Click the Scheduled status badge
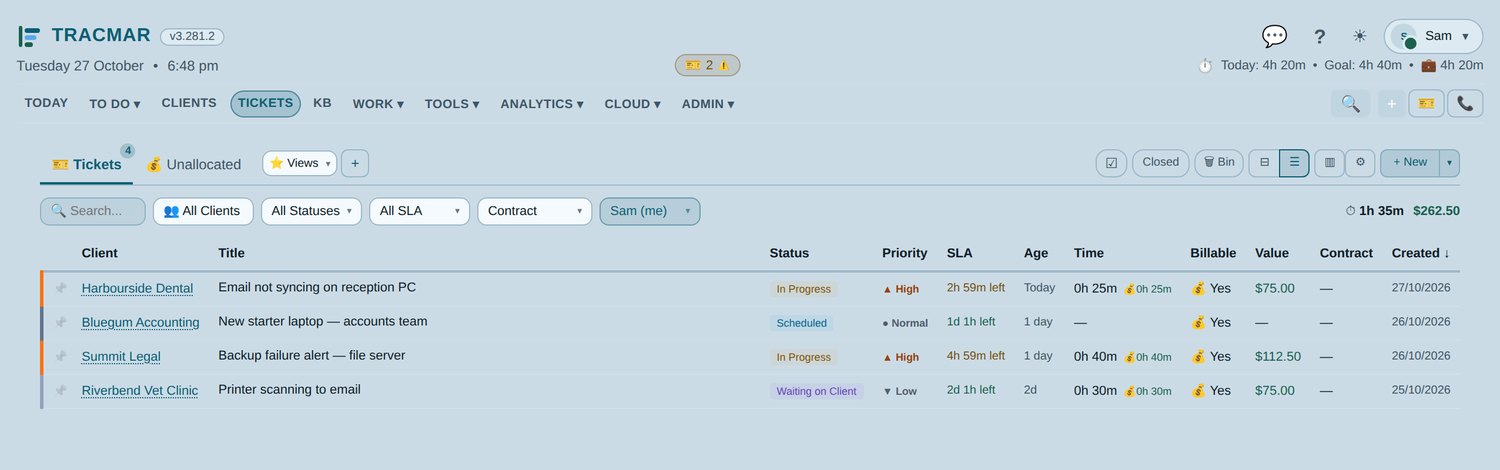 (801, 323)
